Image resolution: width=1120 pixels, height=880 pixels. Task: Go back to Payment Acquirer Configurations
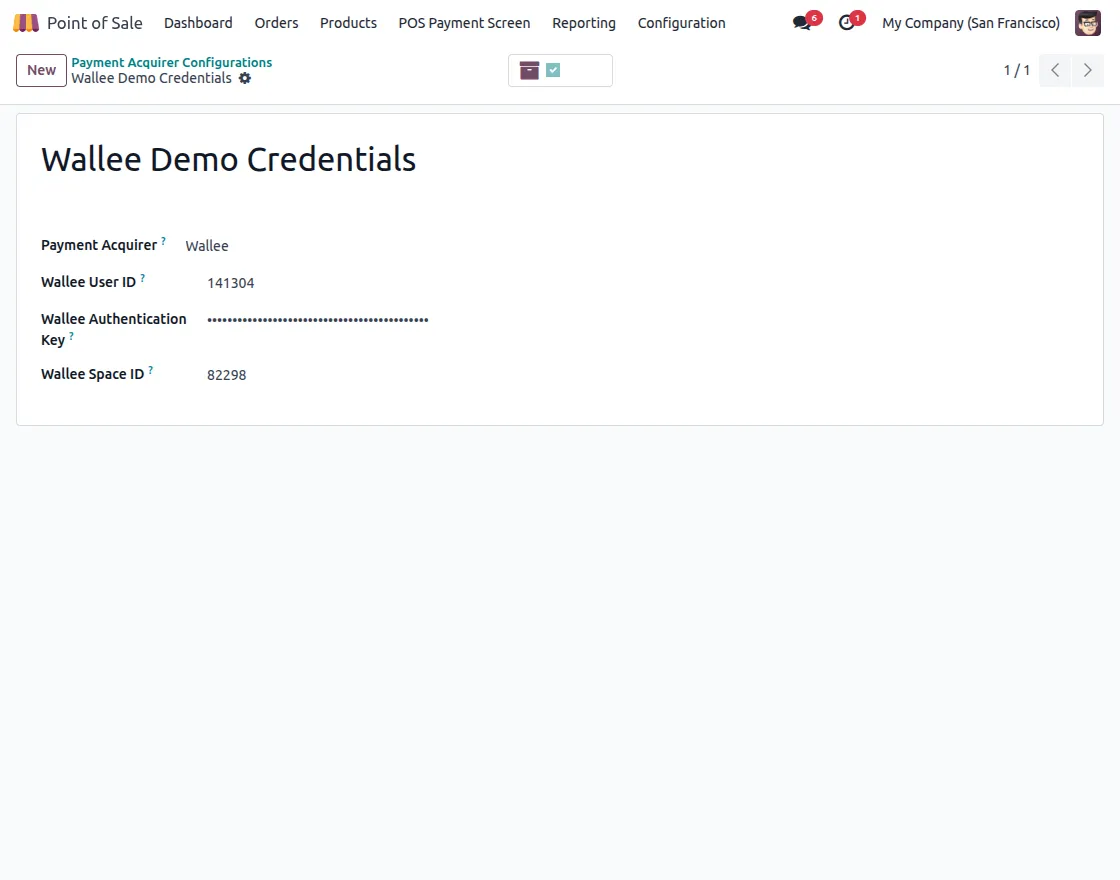coord(171,62)
